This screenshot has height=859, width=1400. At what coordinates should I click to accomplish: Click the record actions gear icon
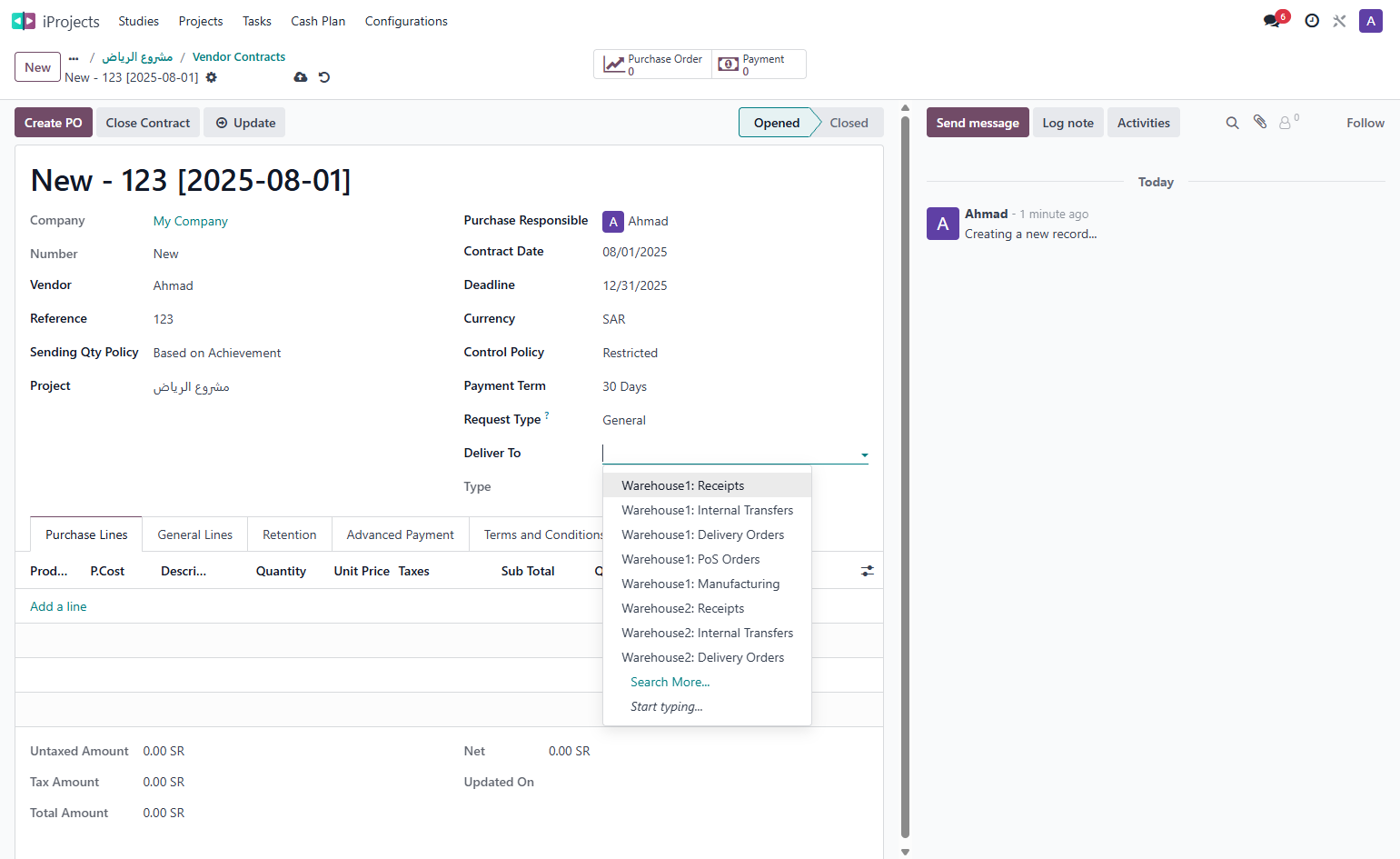(x=212, y=77)
